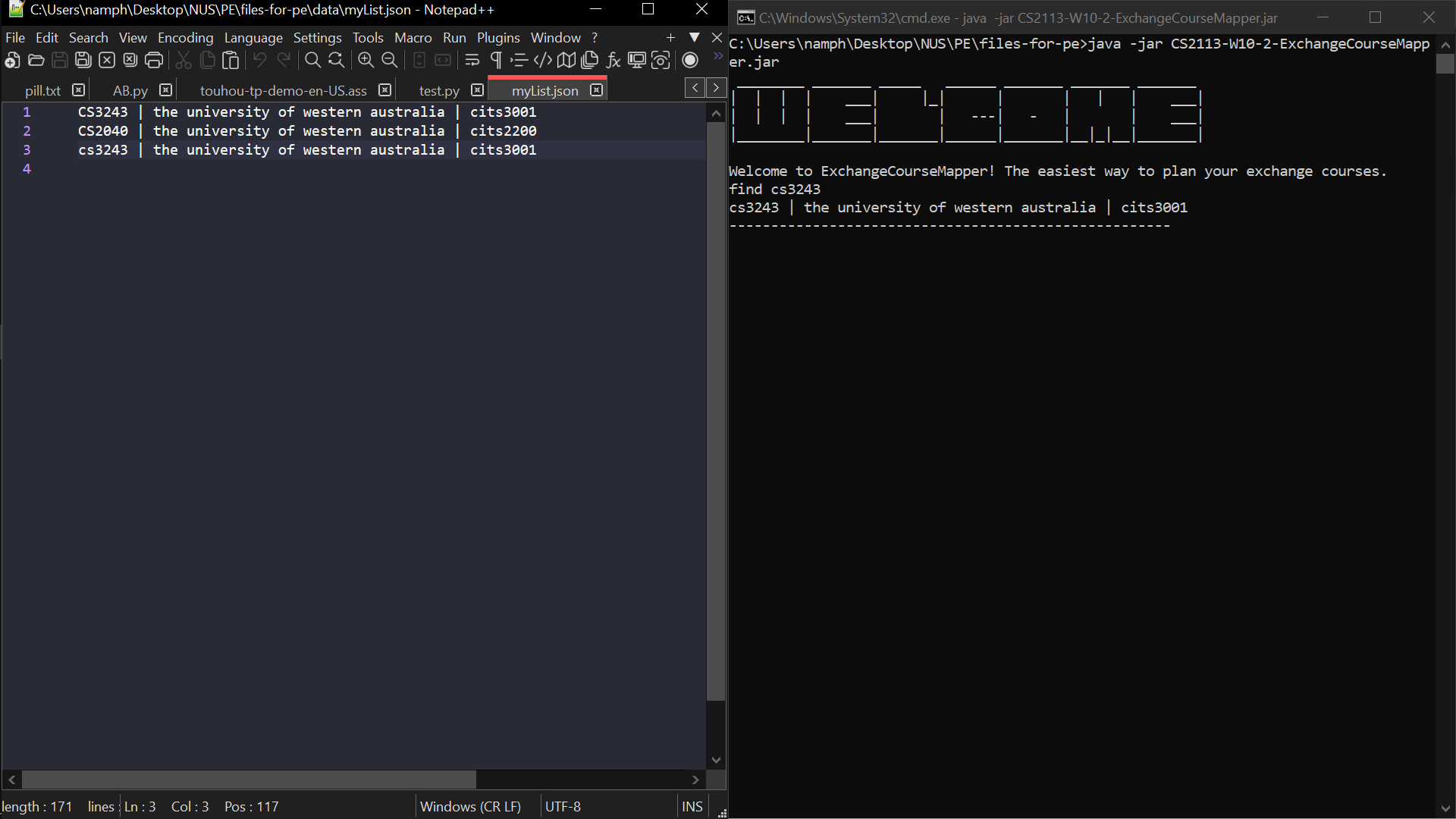Click the Open file folder icon

click(x=36, y=61)
